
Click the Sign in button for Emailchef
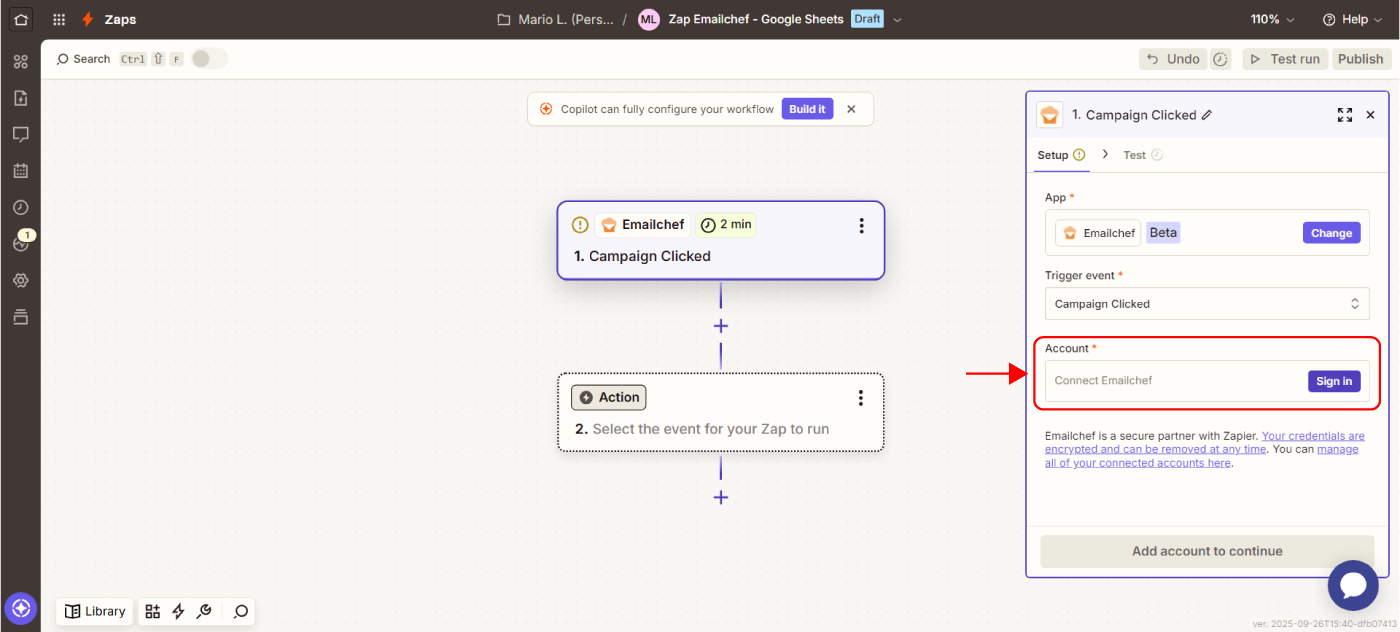[x=1333, y=381]
